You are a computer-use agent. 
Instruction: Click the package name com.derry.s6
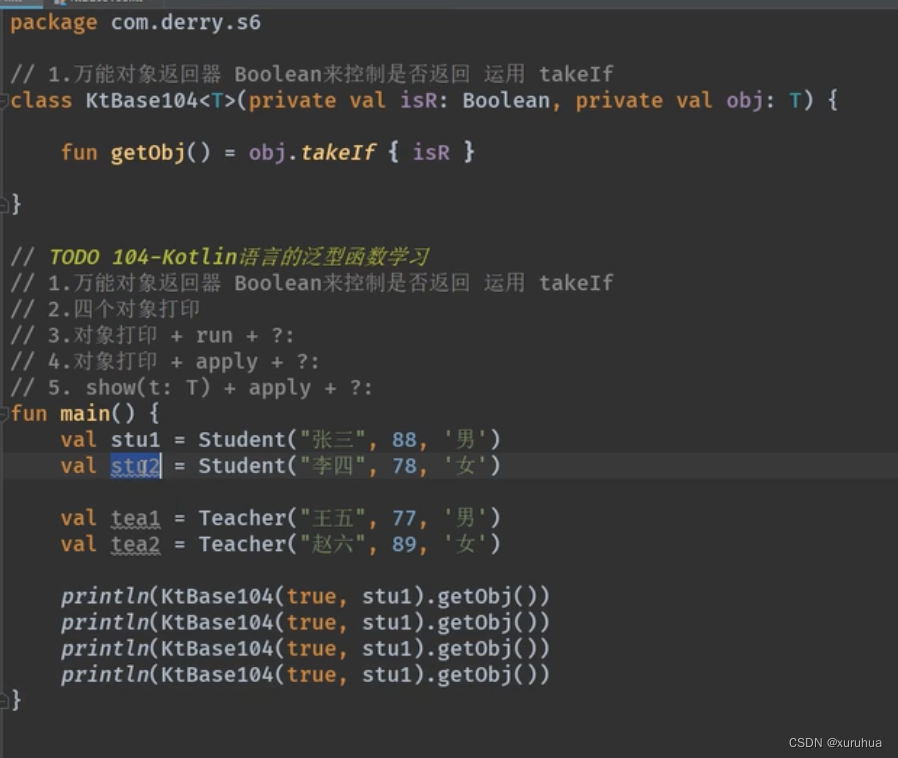click(x=186, y=23)
